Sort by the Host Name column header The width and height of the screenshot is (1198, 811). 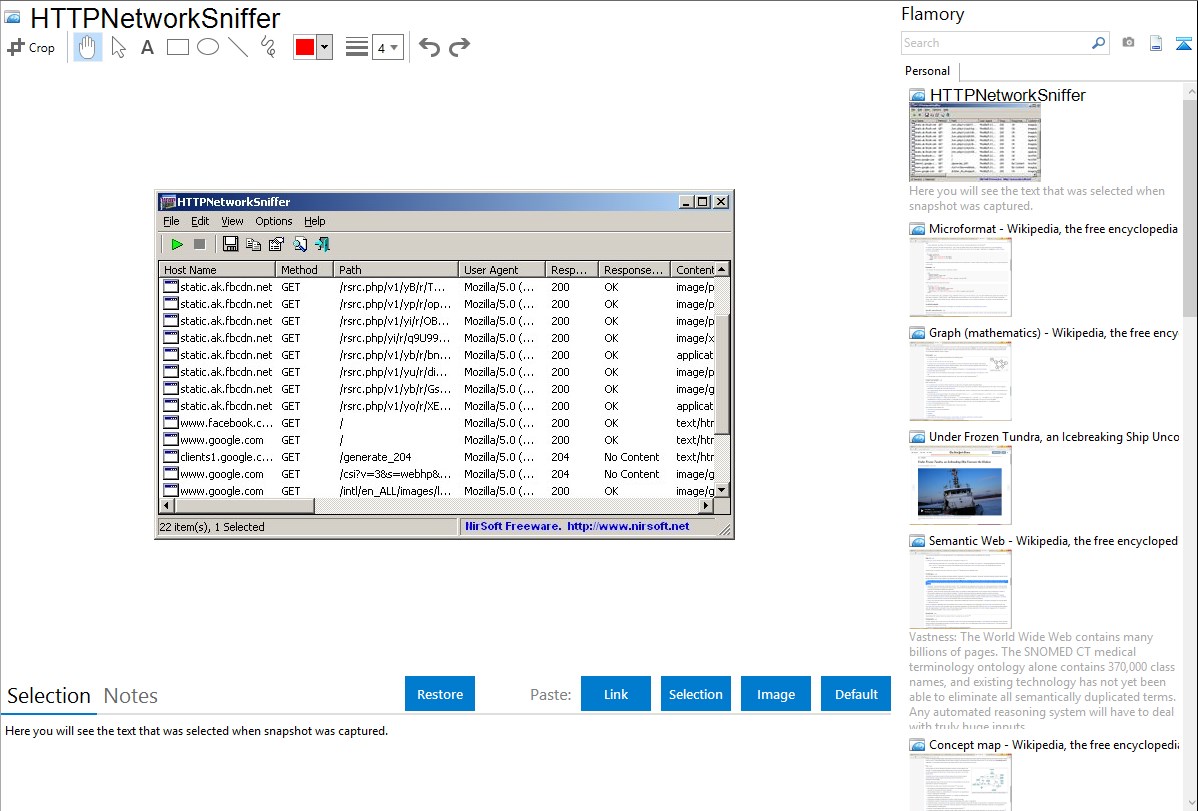point(217,270)
